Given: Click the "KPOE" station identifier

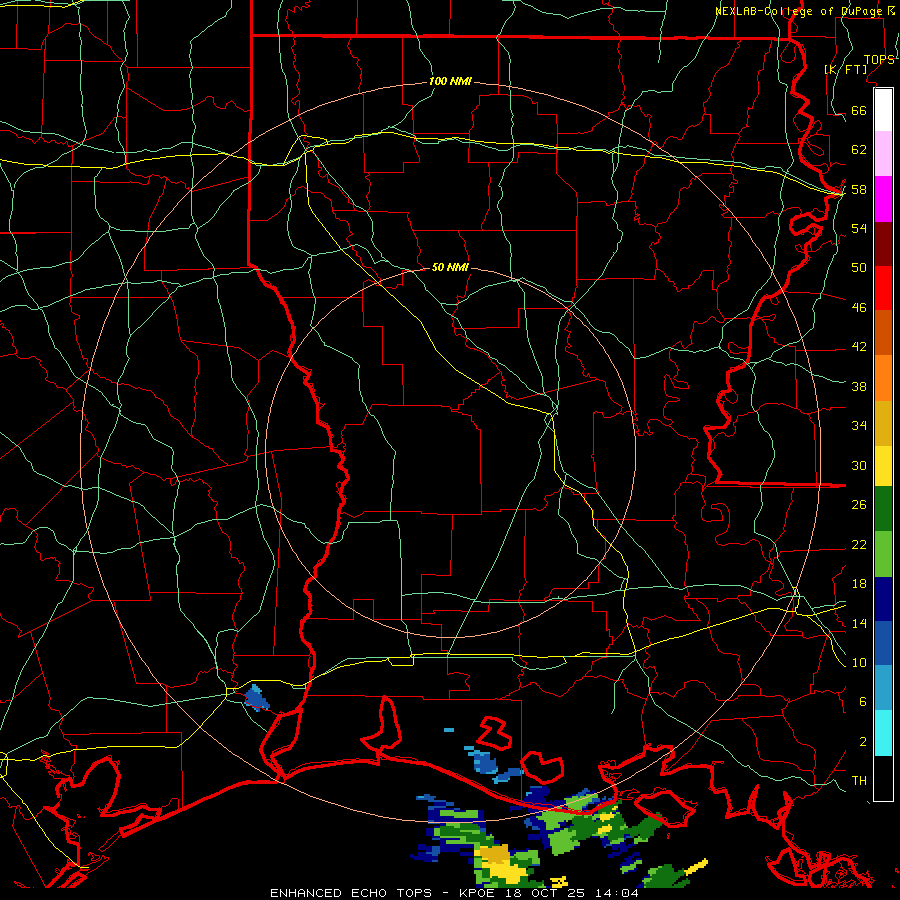Looking at the screenshot, I should [x=479, y=893].
